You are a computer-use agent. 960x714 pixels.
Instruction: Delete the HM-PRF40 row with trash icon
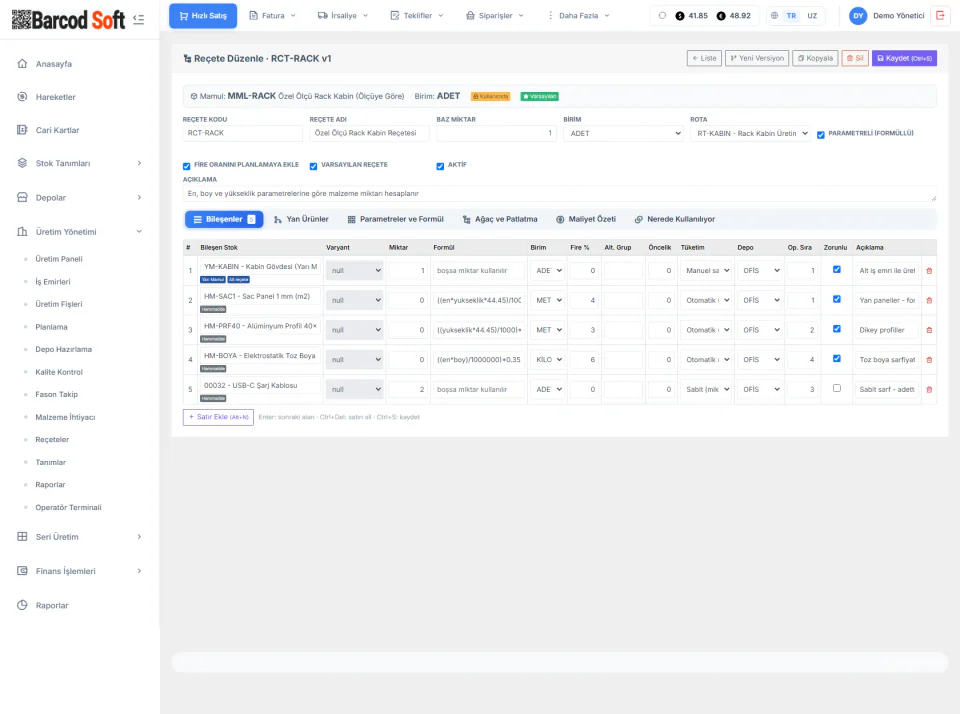(x=929, y=330)
